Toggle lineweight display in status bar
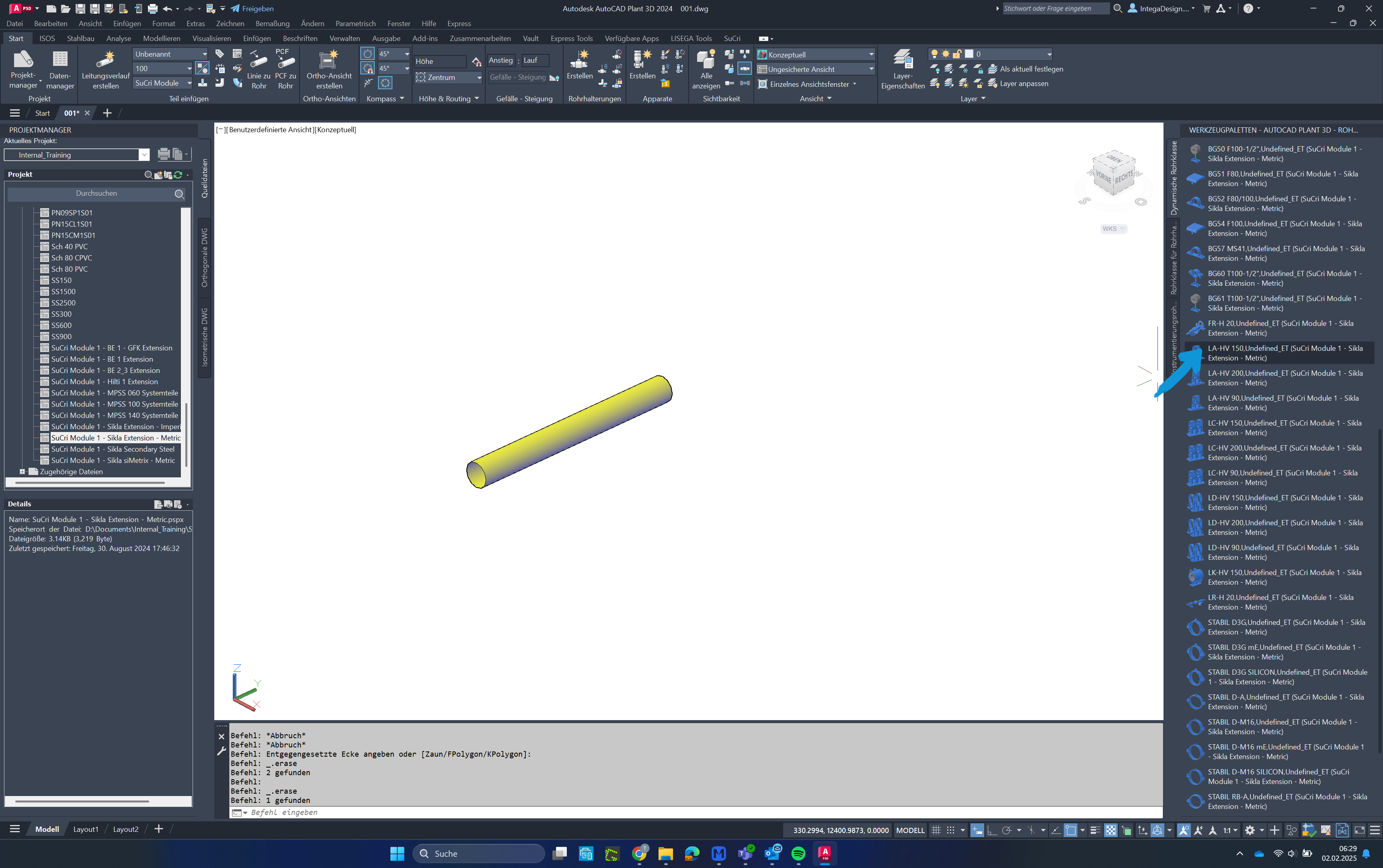 coord(1096,830)
